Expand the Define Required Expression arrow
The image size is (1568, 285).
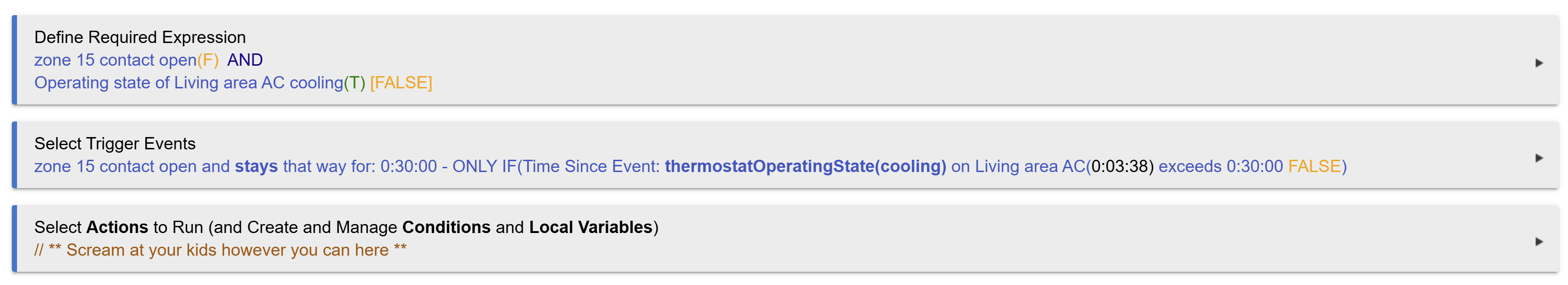1539,63
